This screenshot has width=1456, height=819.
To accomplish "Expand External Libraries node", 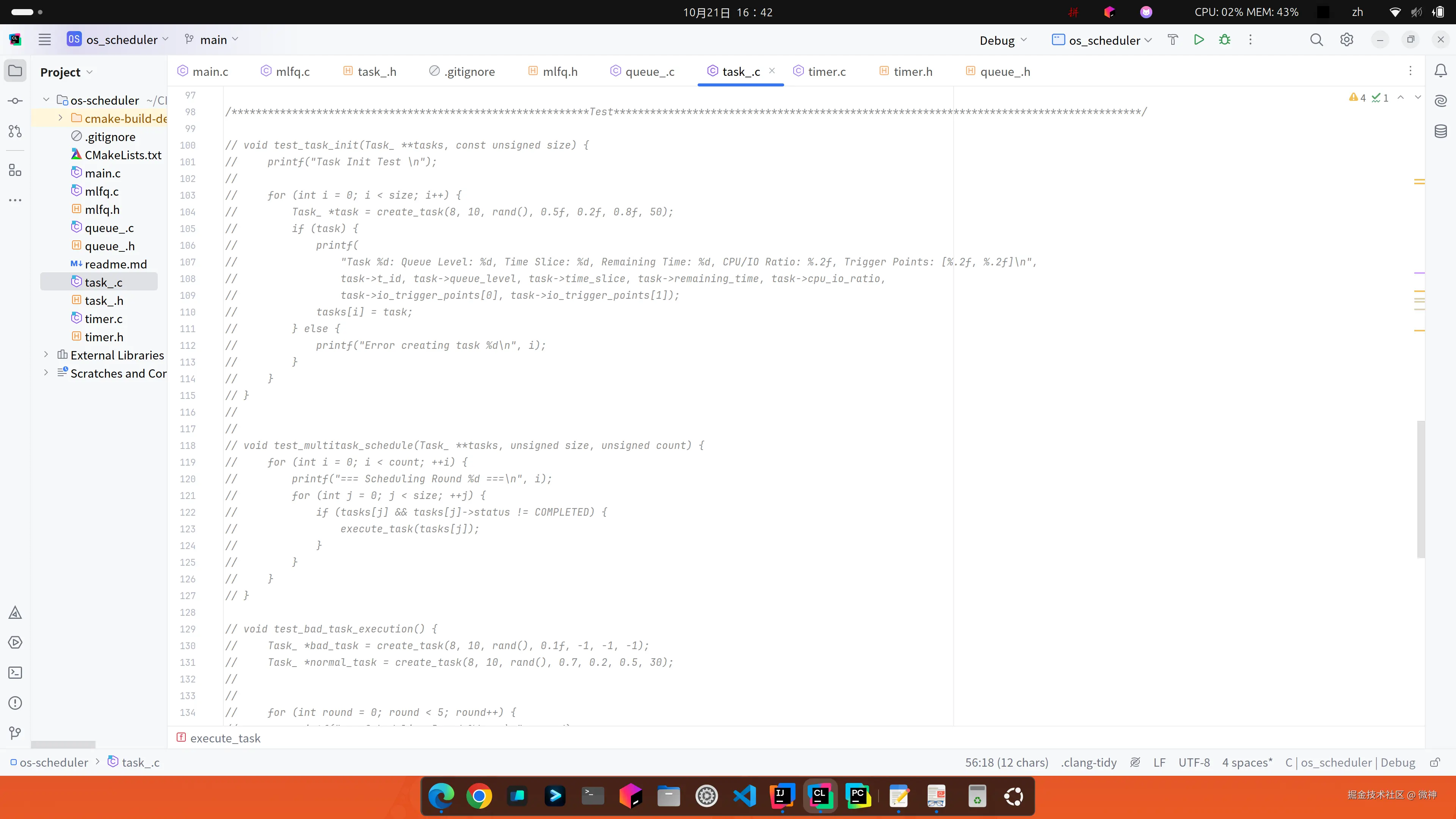I will point(46,355).
